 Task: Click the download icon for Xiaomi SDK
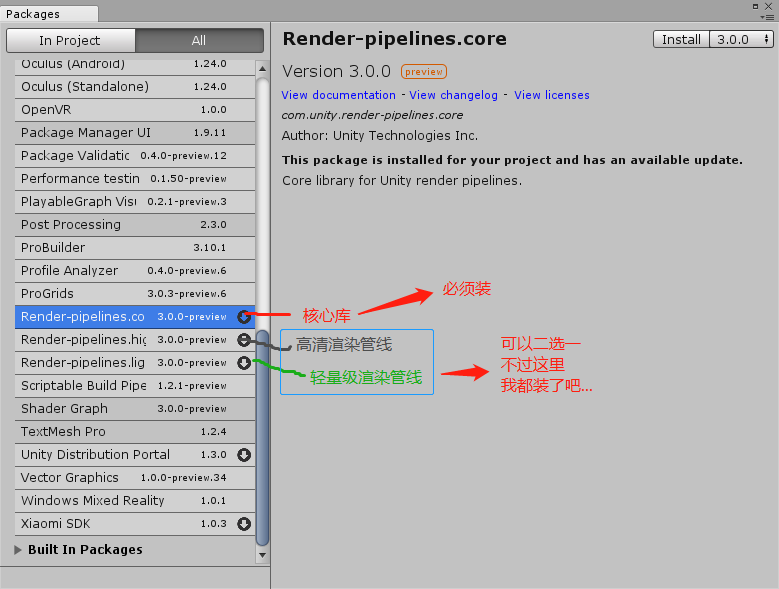244,524
